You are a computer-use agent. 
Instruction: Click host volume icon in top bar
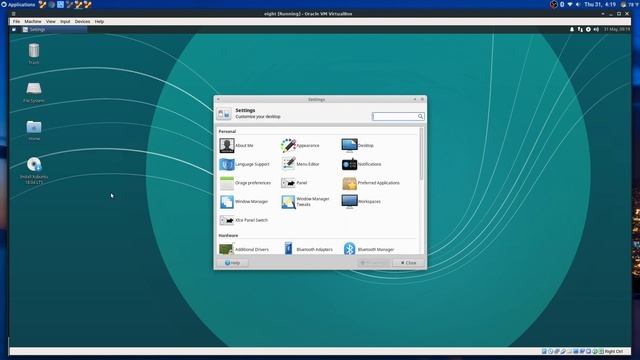[578, 4]
